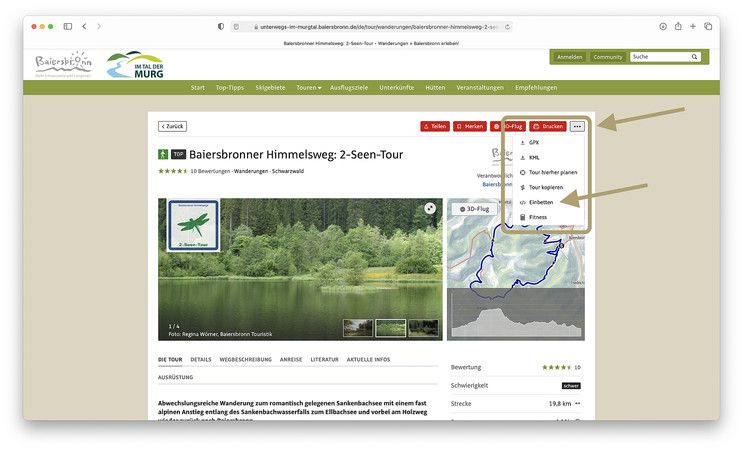
Task: Click the 10 Bewertungen link
Action: 210,171
